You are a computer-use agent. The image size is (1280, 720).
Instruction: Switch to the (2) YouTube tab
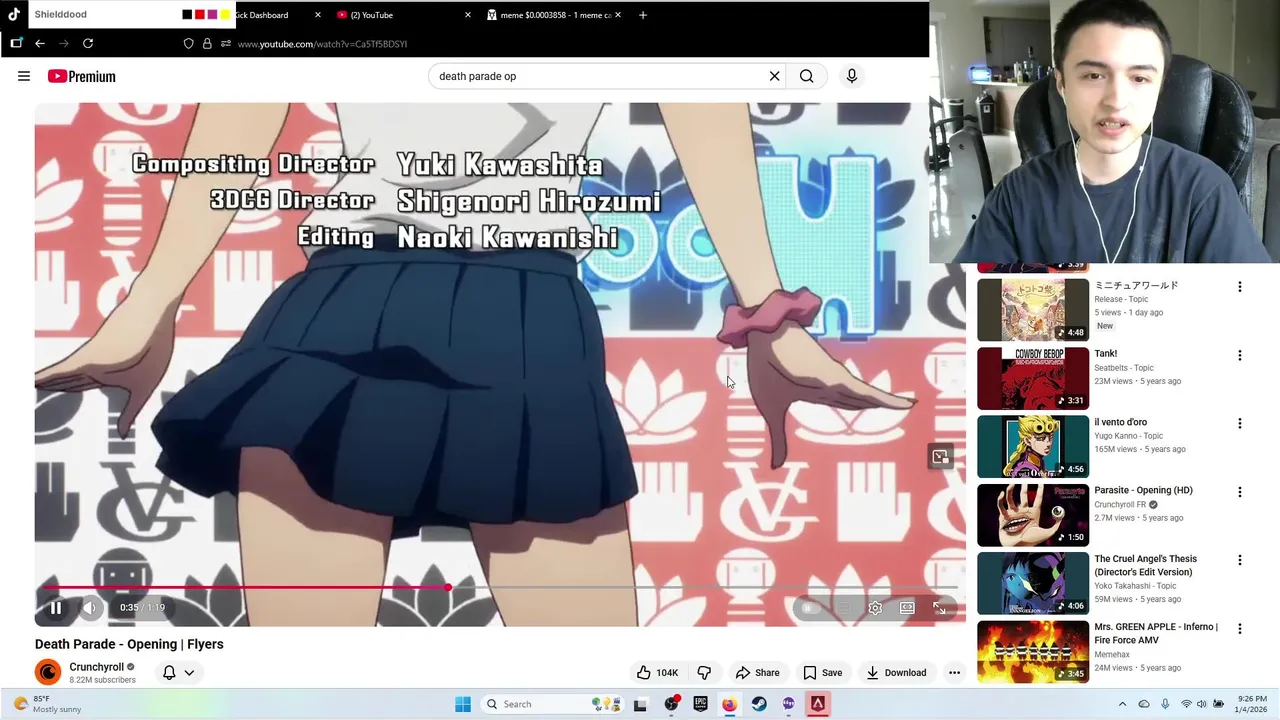(403, 15)
